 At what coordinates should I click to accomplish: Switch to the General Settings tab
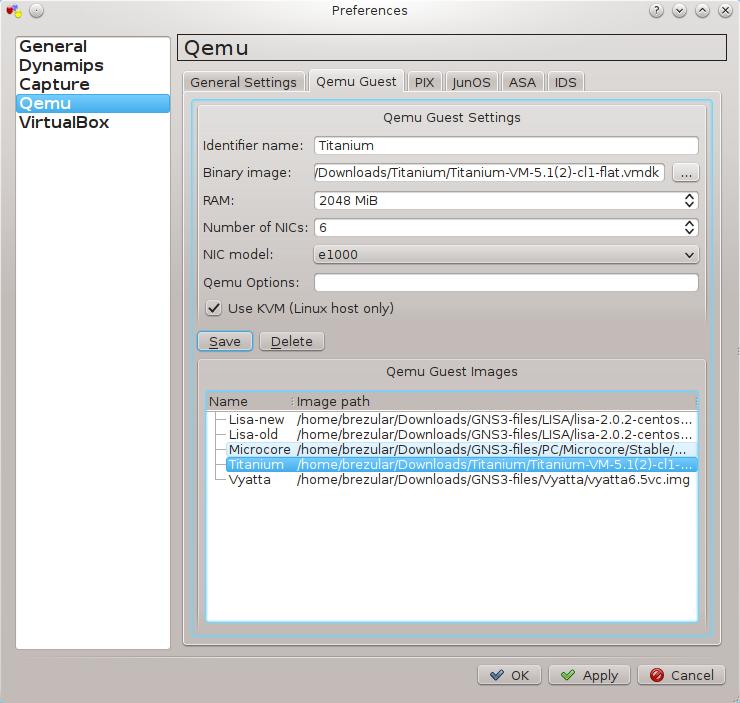(x=244, y=82)
